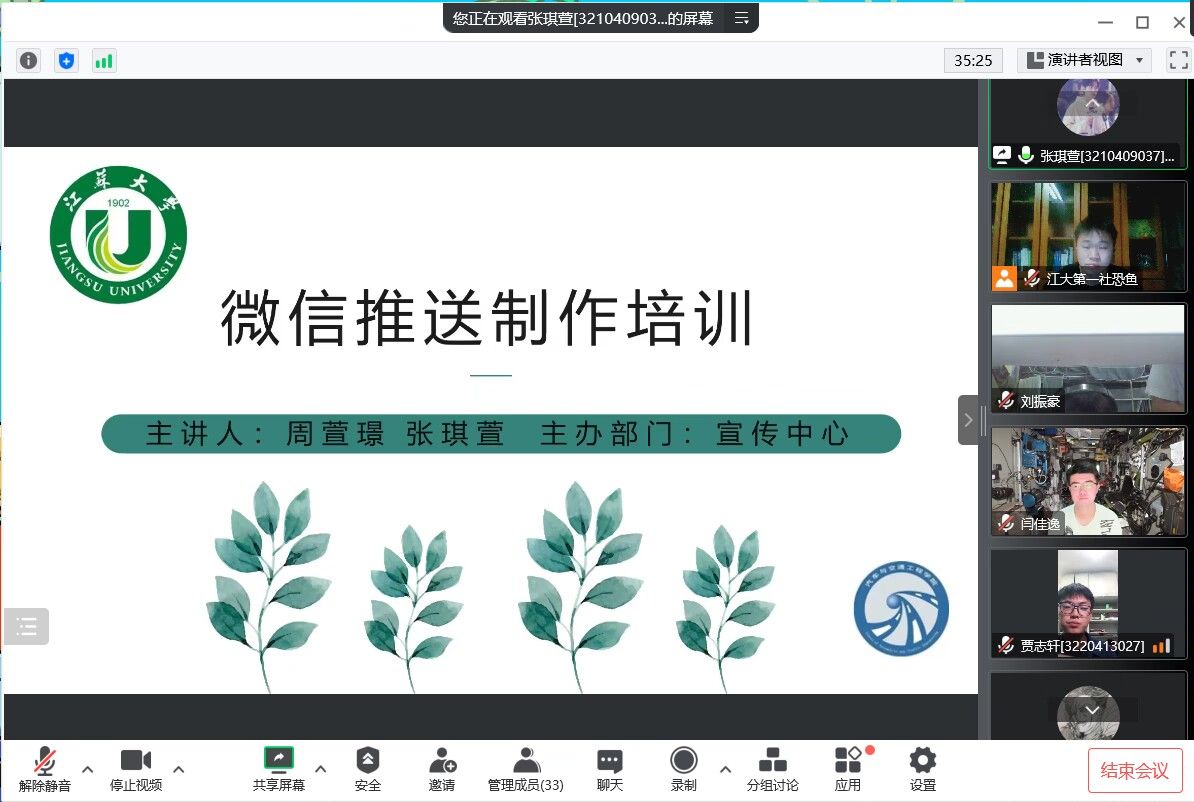Start recording with 录制 button

(x=684, y=768)
